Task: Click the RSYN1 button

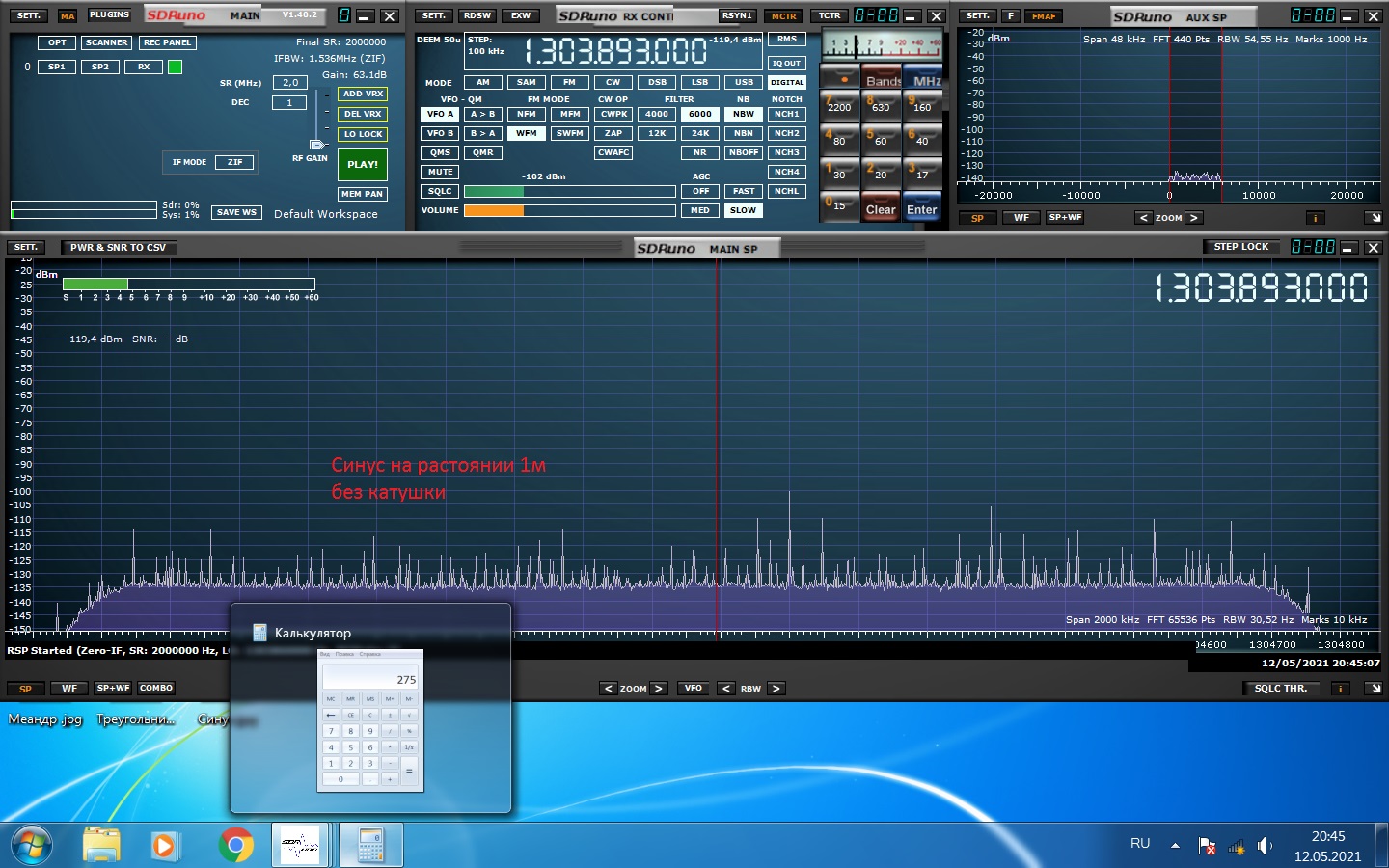Action: pos(737,15)
